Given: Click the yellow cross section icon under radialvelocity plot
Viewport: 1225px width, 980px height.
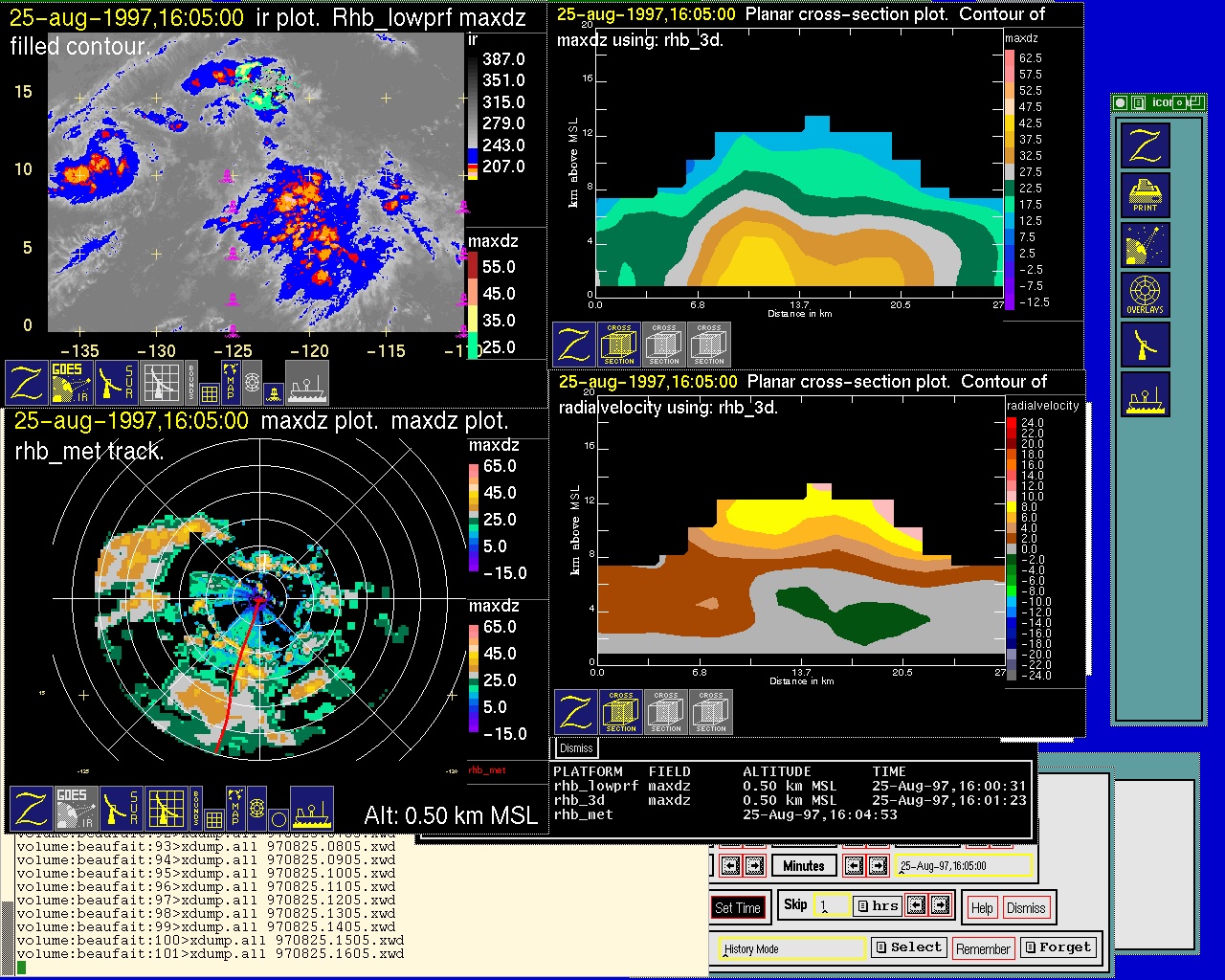Looking at the screenshot, I should click(621, 712).
